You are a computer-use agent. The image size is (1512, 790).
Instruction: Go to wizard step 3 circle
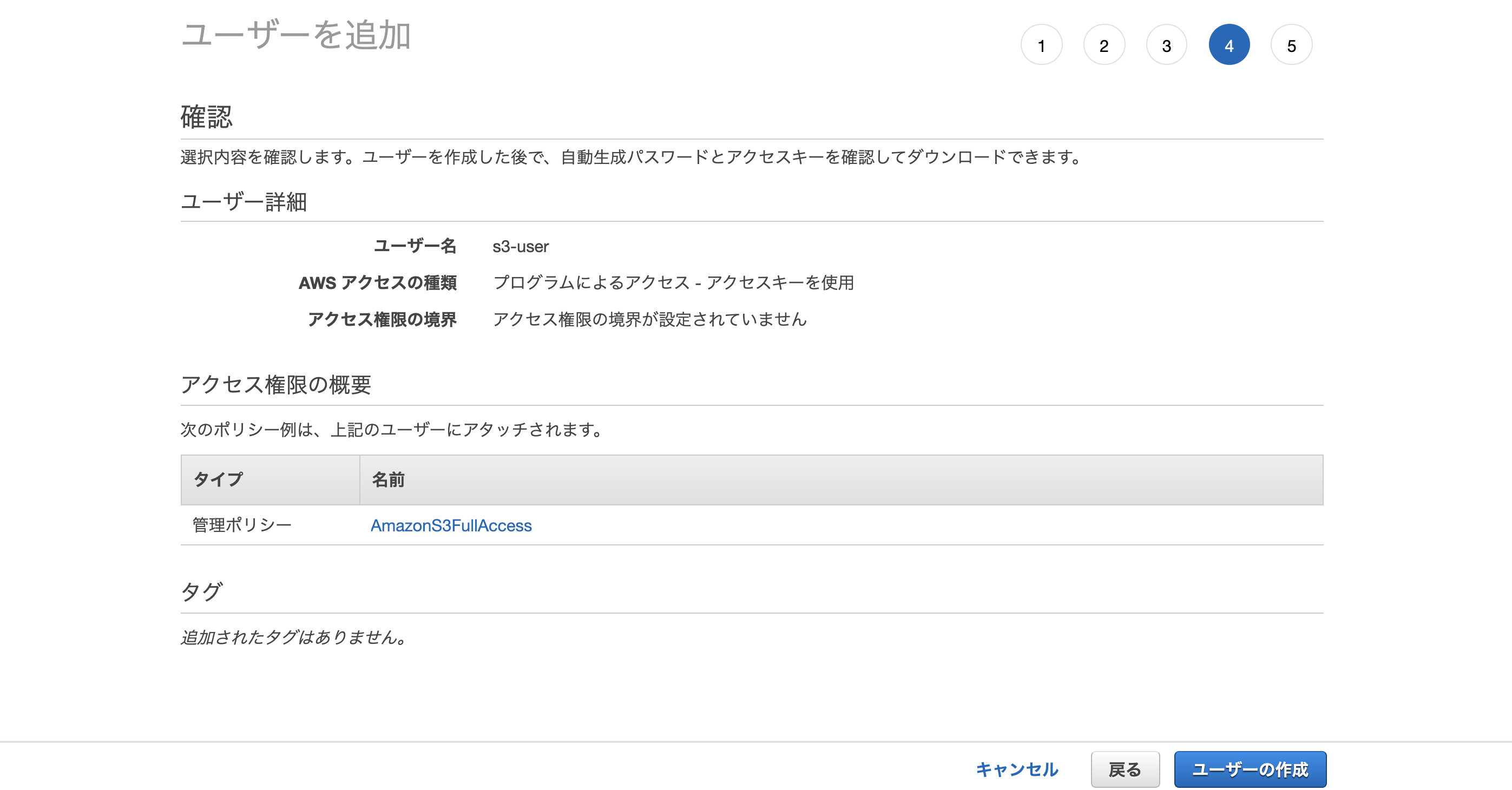click(x=1166, y=45)
